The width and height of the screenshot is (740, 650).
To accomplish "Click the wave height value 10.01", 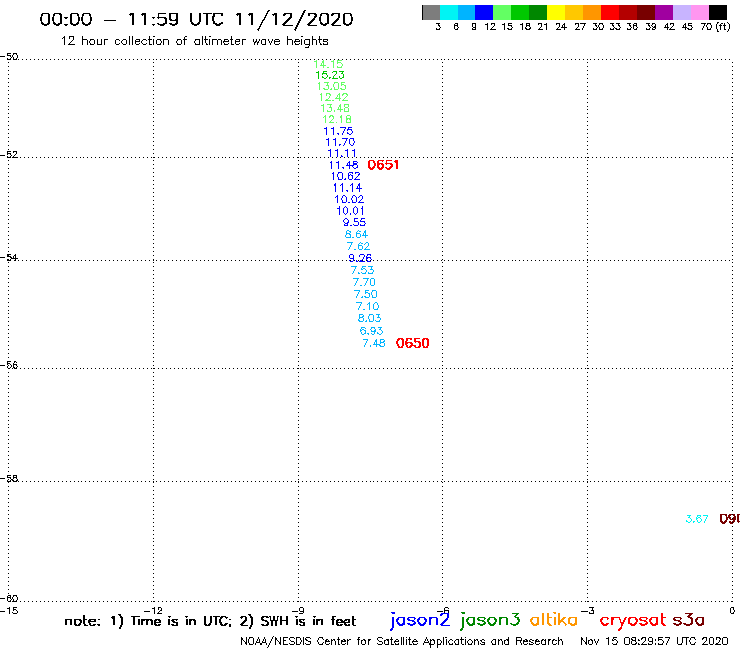I will (x=350, y=211).
